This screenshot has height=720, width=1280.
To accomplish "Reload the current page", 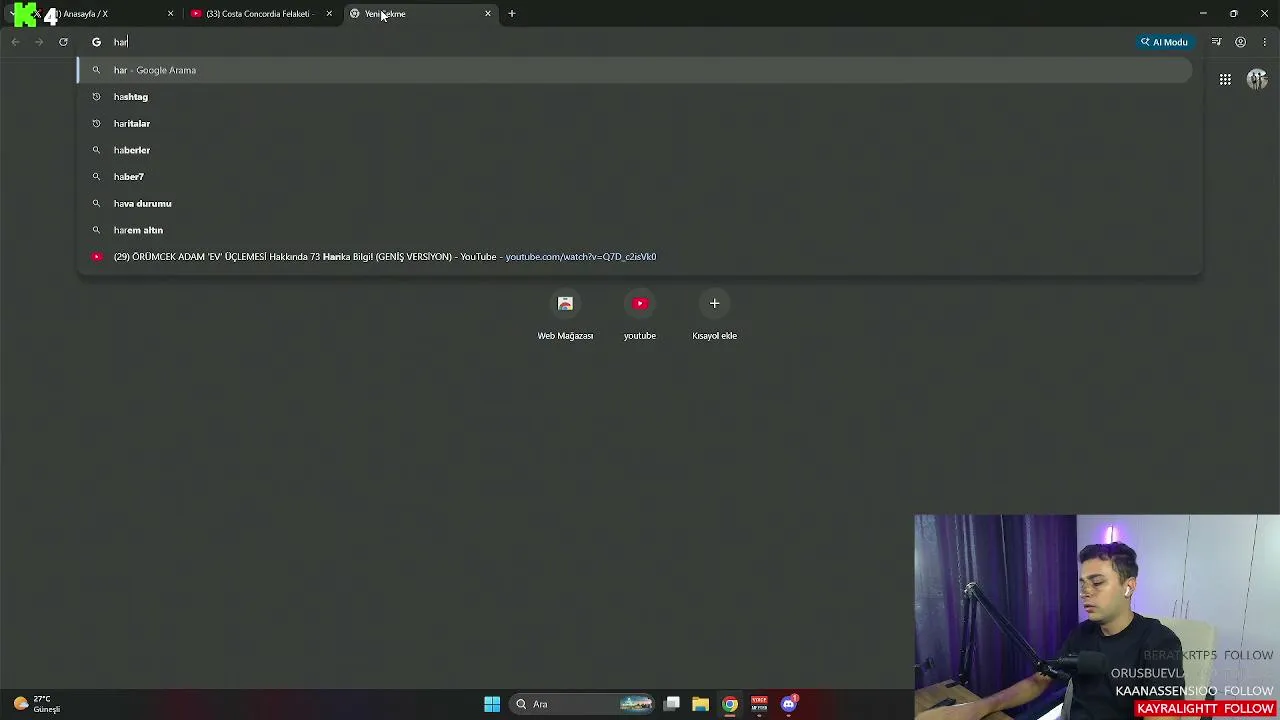I will [63, 42].
